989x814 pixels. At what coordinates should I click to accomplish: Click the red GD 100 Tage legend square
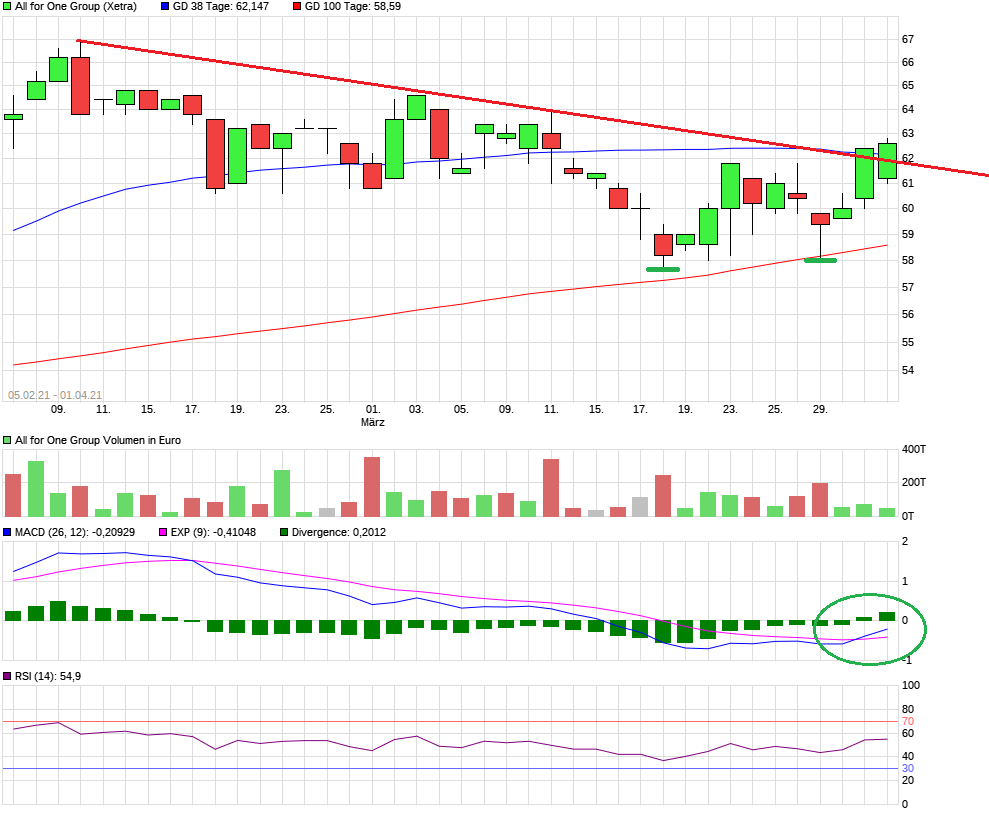[x=297, y=6]
